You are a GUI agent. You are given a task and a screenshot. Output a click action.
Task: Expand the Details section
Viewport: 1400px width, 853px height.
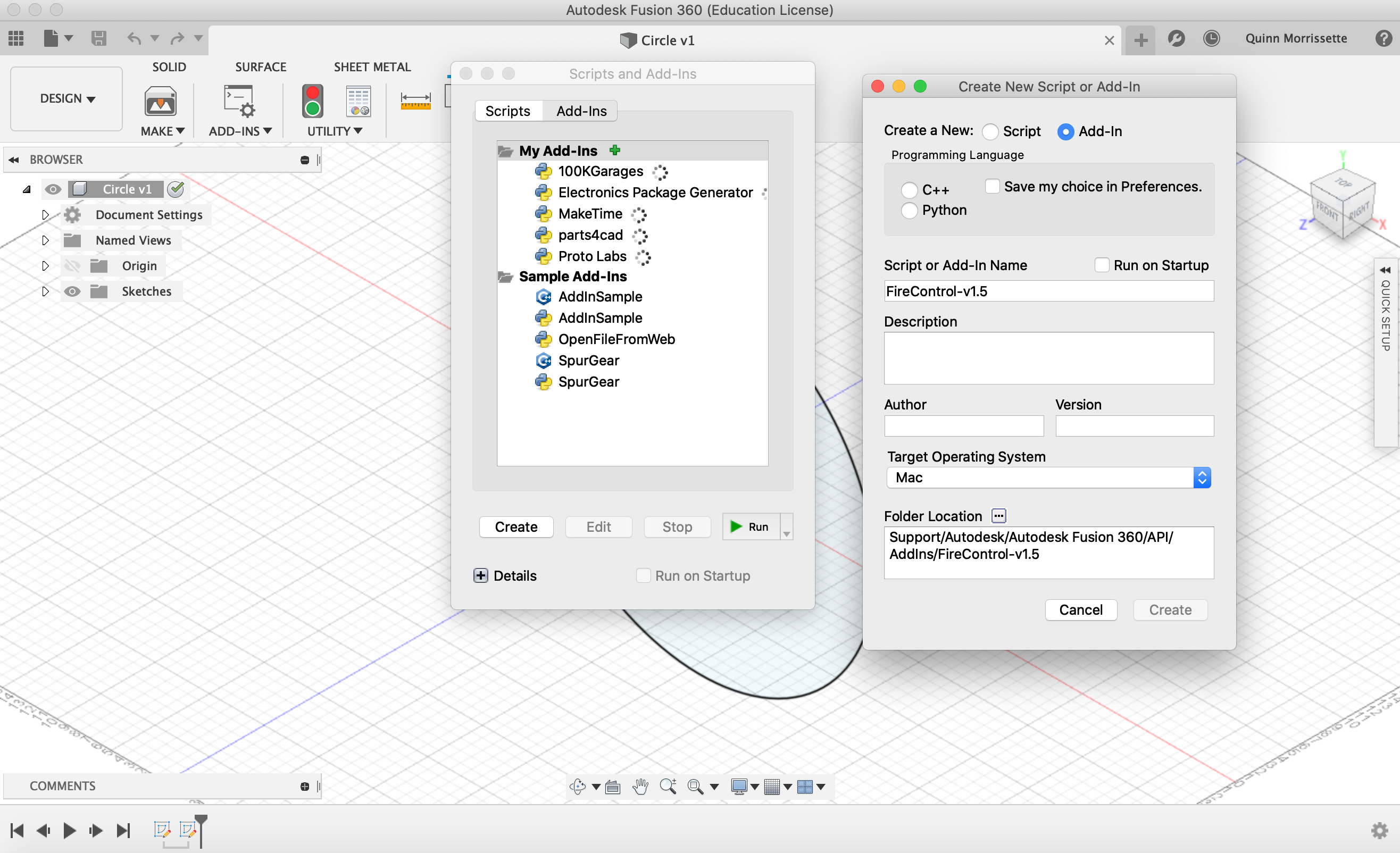[x=481, y=575]
